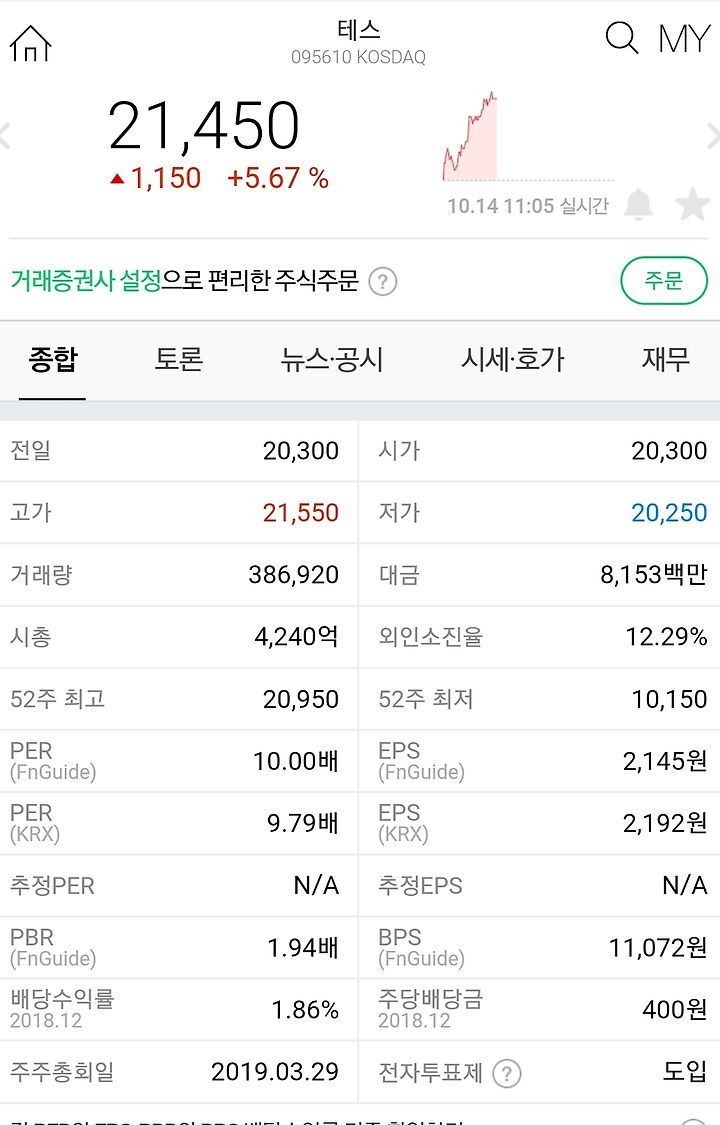Go to the home screen icon
Image resolution: width=720 pixels, height=1125 pixels.
(x=30, y=43)
